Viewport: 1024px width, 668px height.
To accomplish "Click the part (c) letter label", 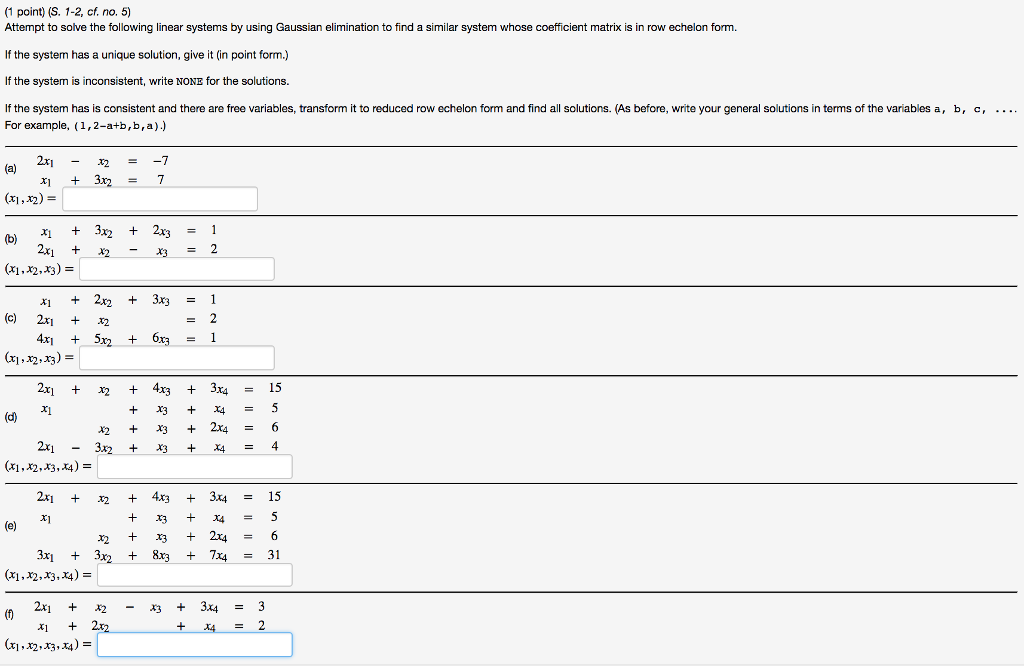I will click(x=10, y=318).
